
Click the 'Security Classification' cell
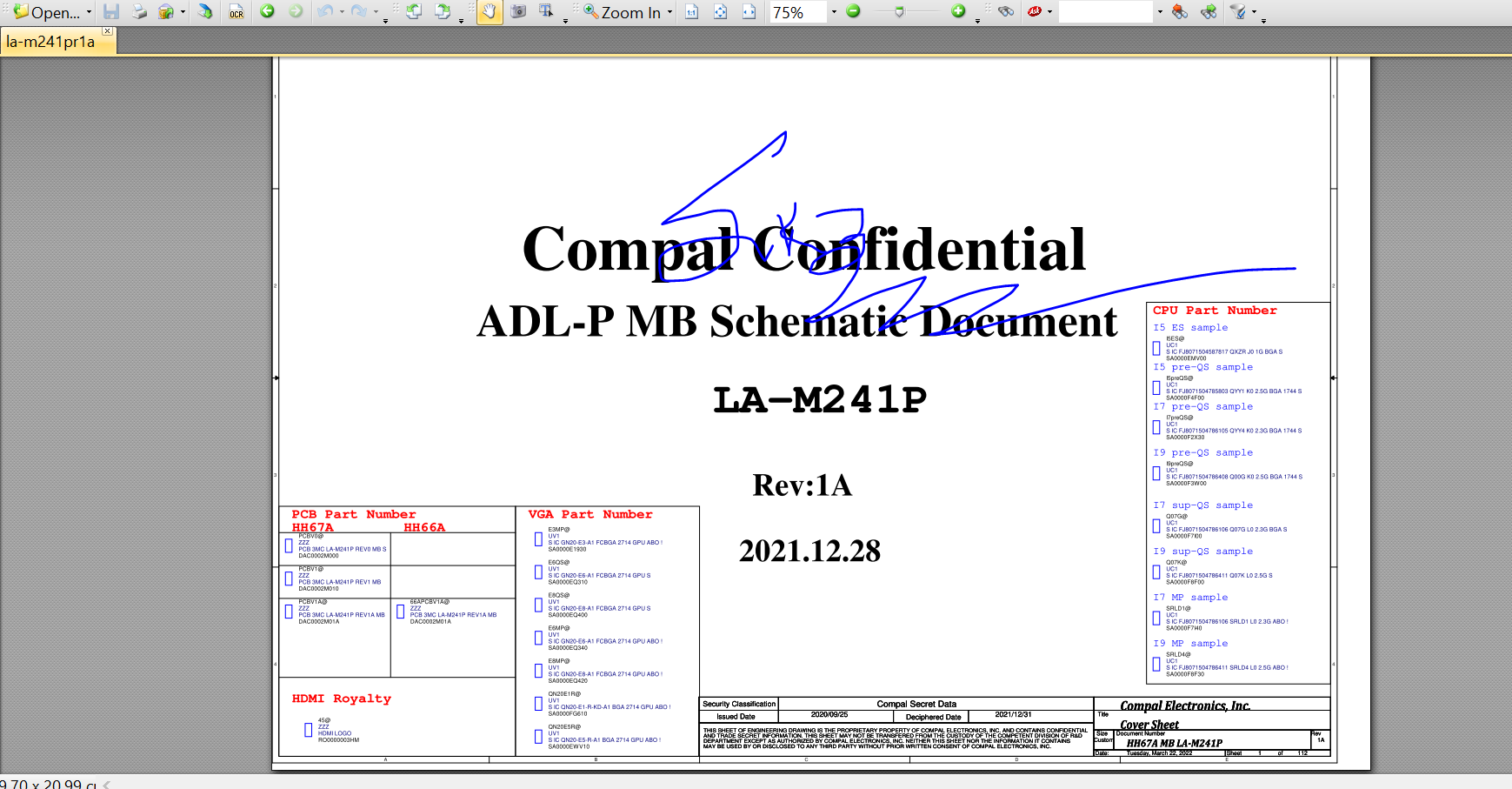pos(739,704)
